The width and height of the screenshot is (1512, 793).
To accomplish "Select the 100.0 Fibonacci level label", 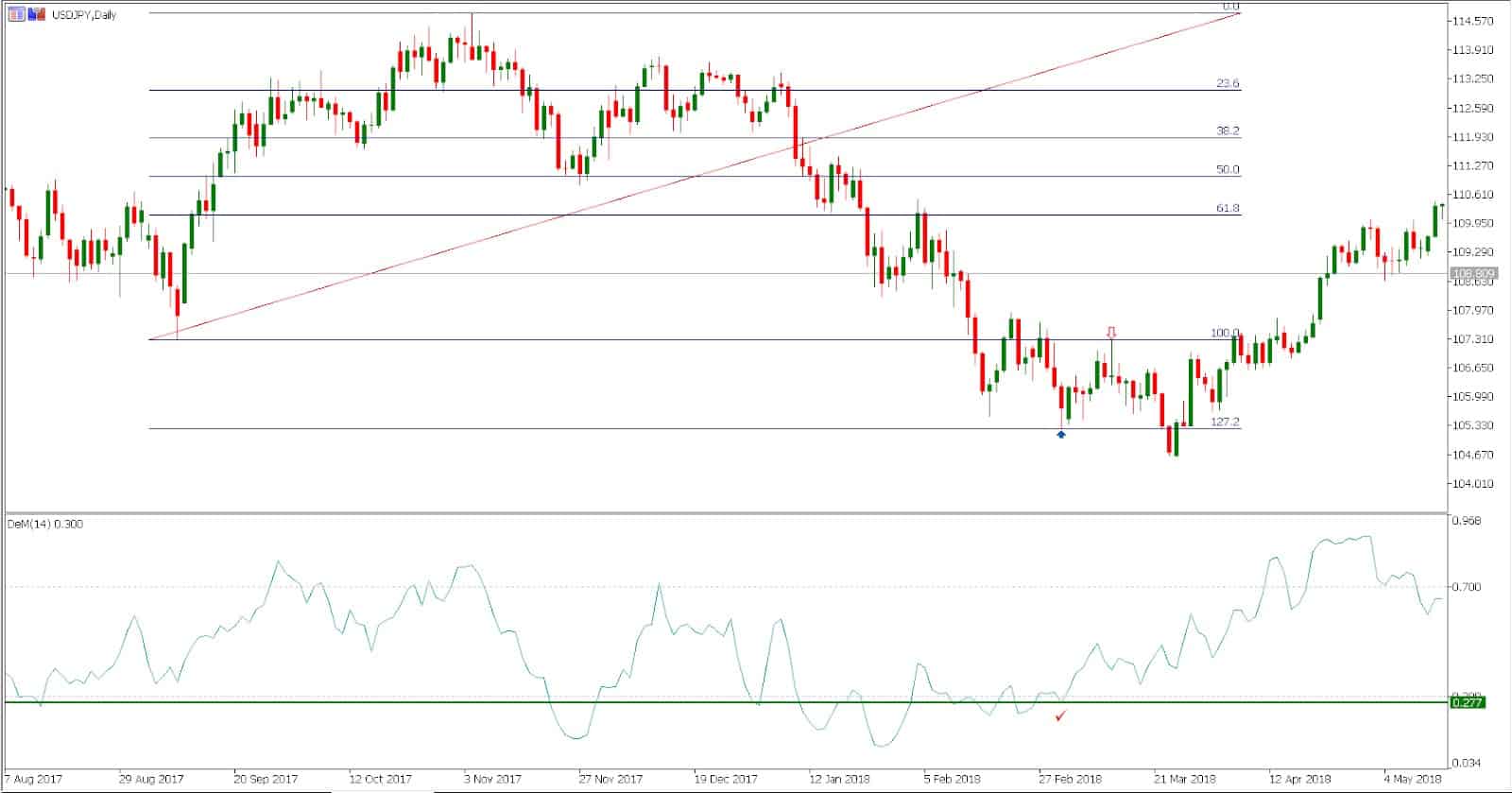I will (1224, 334).
